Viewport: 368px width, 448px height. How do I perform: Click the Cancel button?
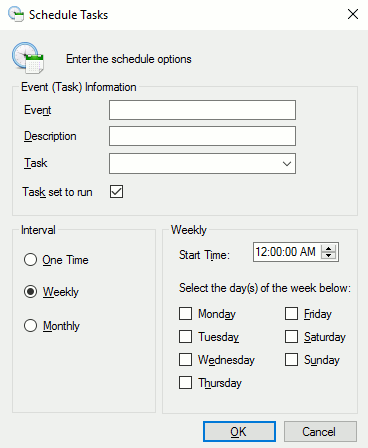pyautogui.click(x=320, y=432)
